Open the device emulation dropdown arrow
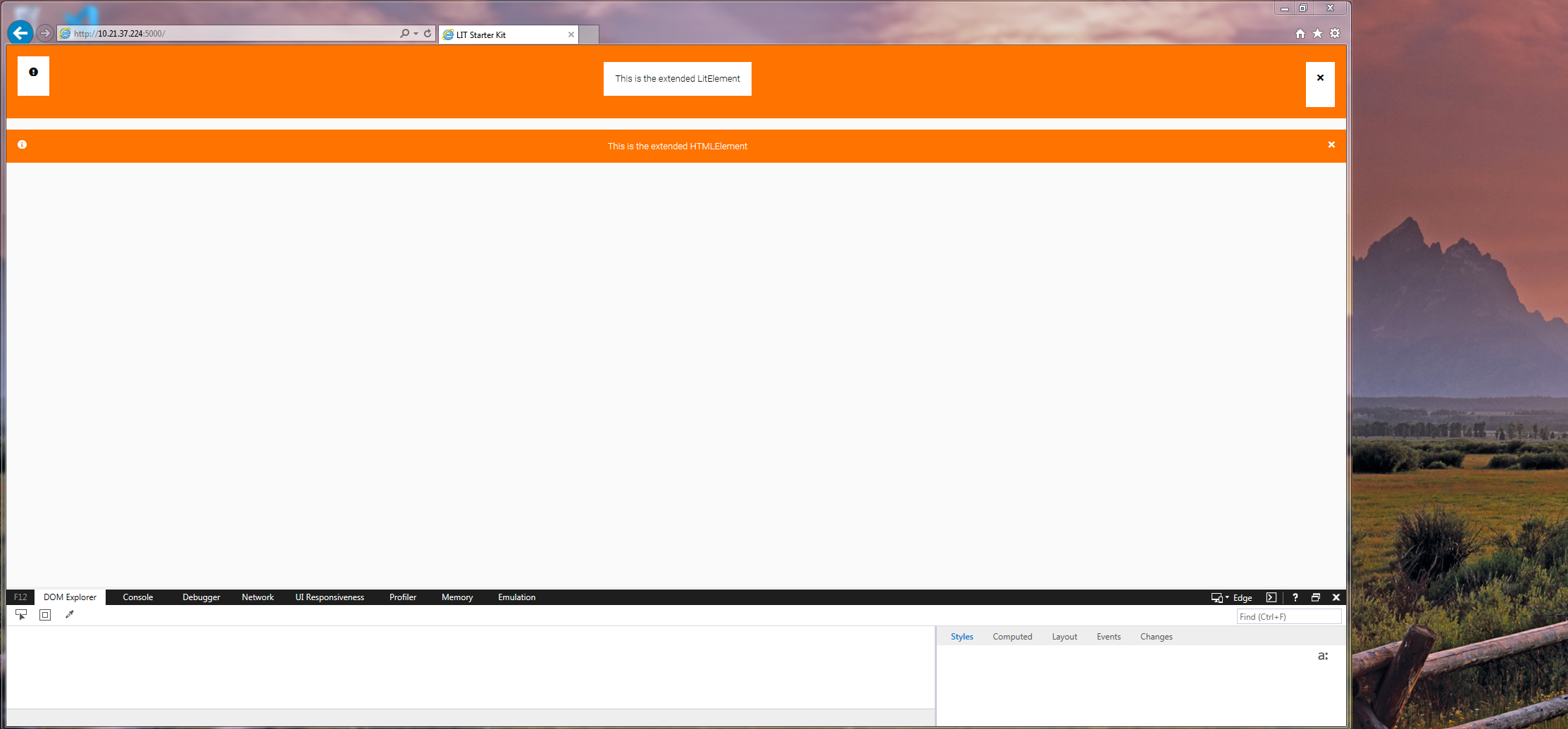The height and width of the screenshot is (729, 1568). click(x=1228, y=597)
